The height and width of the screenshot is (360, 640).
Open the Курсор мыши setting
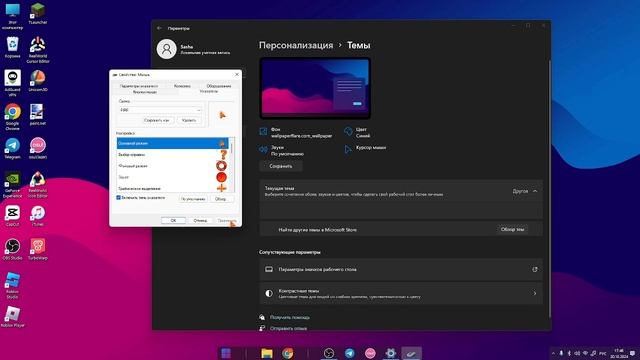pyautogui.click(x=365, y=149)
